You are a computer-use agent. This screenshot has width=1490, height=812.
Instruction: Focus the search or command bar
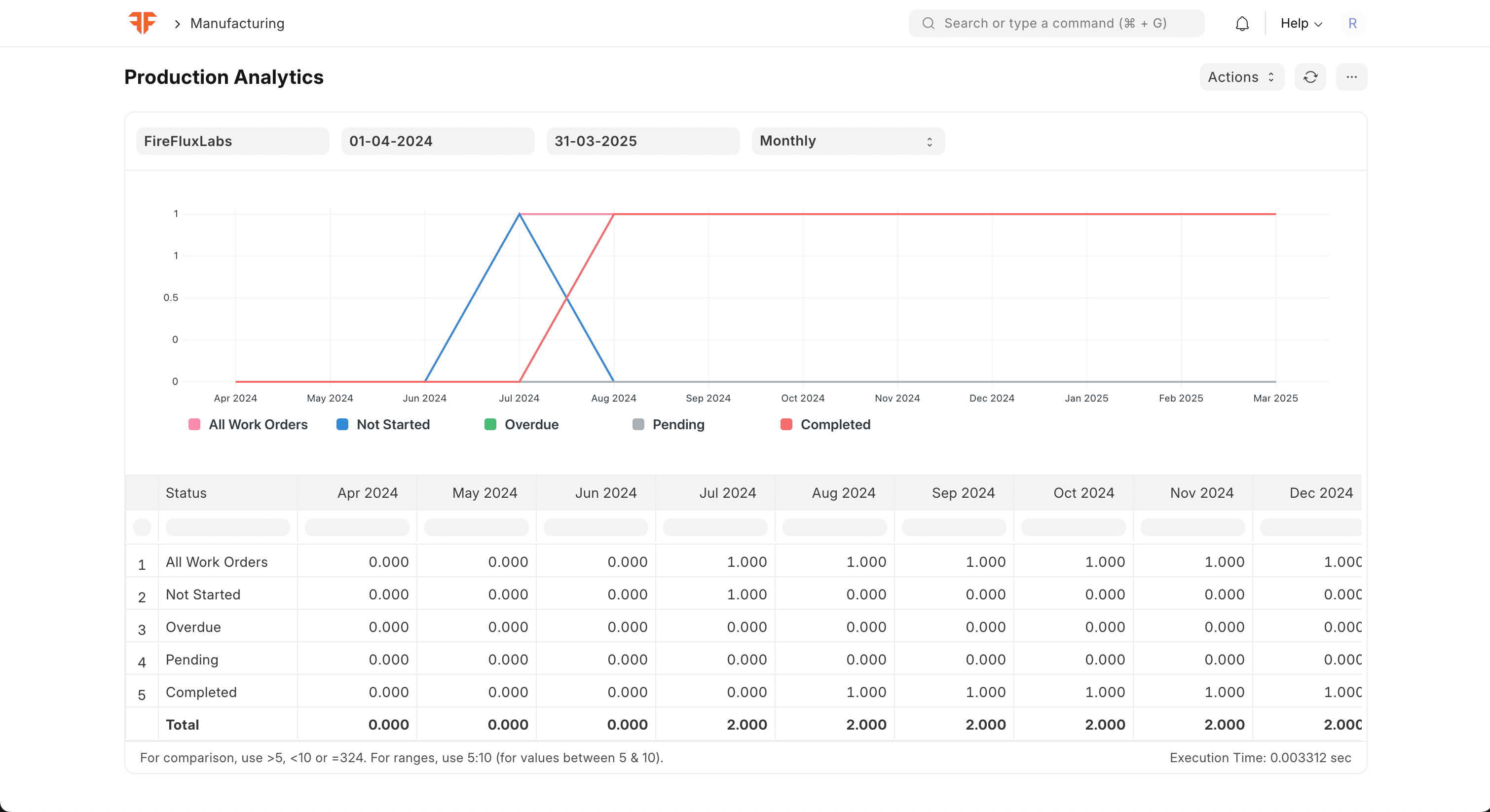tap(1056, 23)
